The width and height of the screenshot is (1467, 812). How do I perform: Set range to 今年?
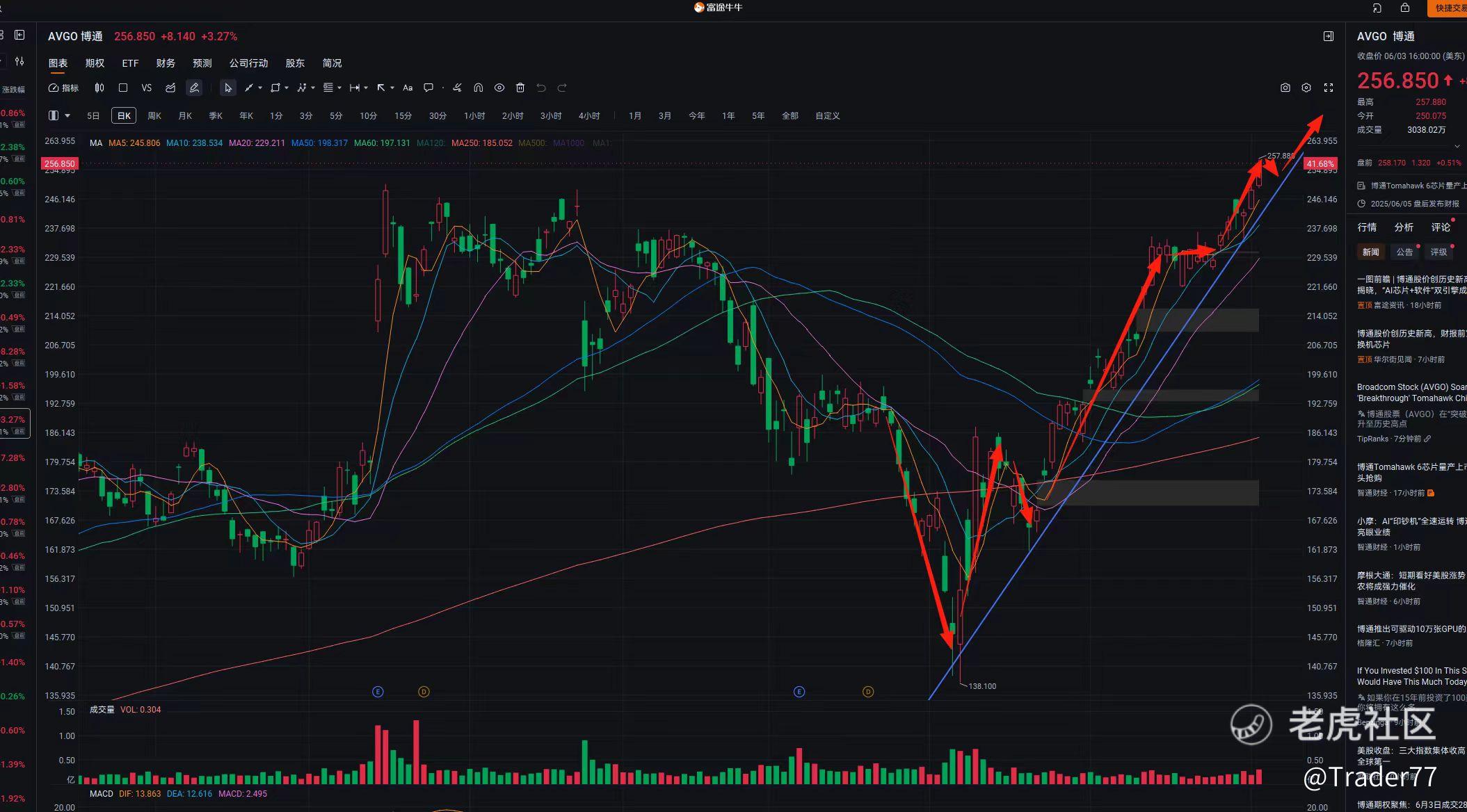[696, 116]
